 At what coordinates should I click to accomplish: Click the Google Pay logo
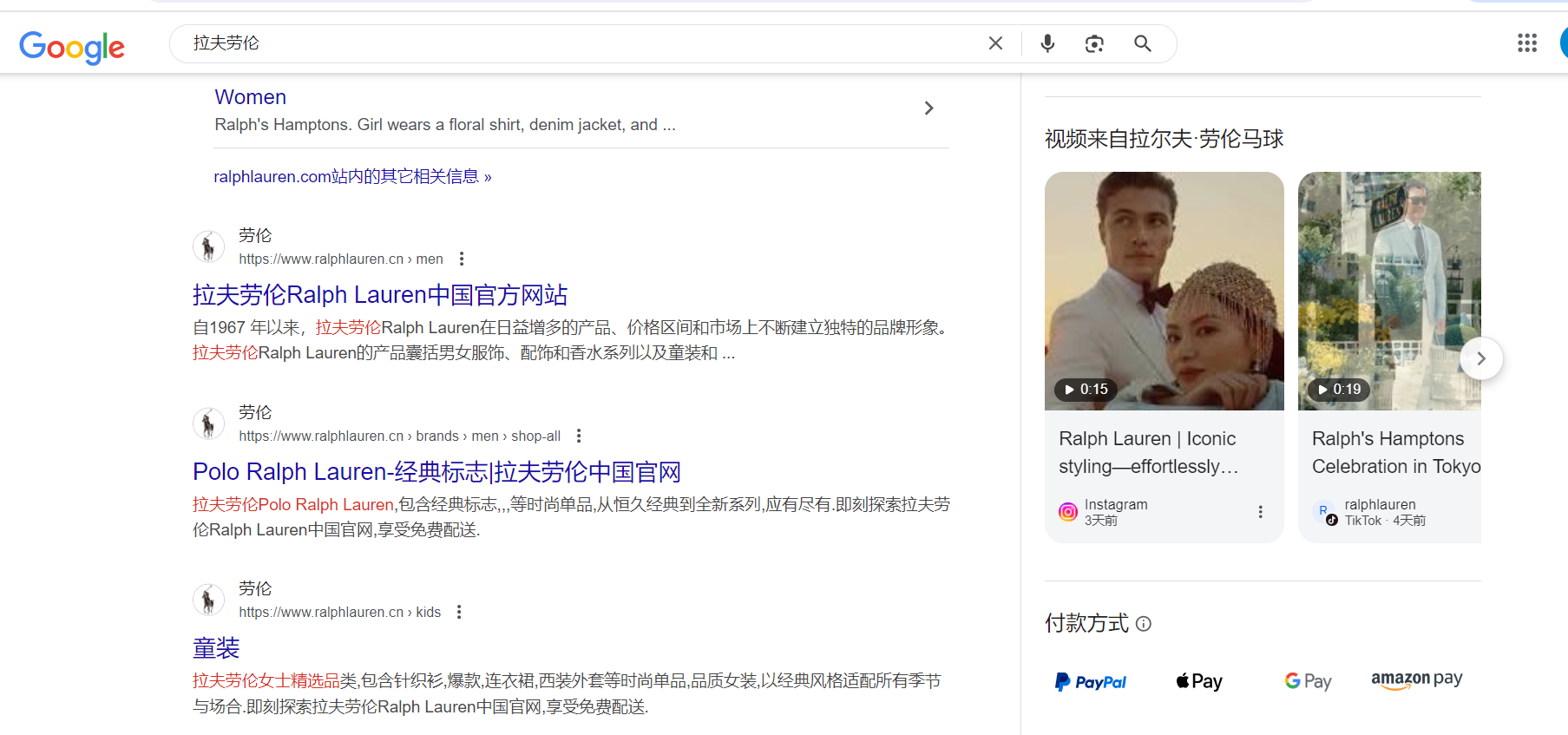point(1308,682)
